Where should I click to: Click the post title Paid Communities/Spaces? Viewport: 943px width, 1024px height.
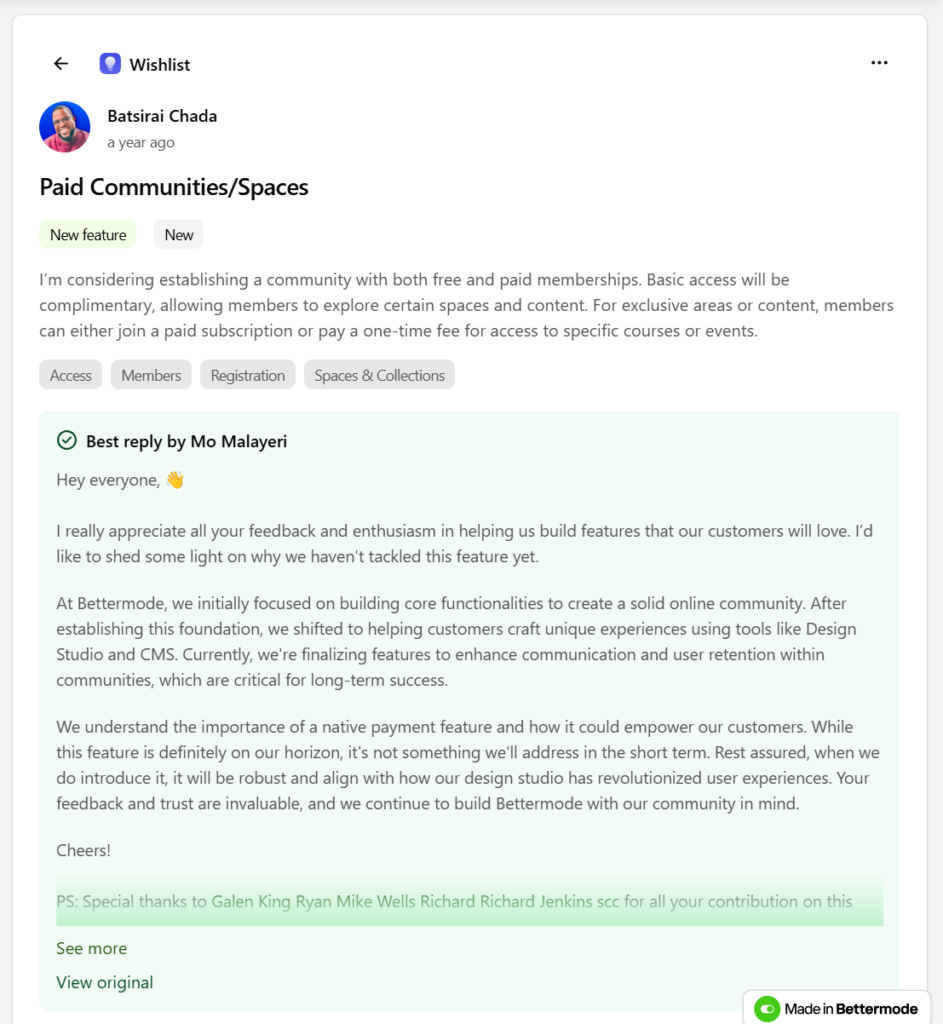[173, 187]
